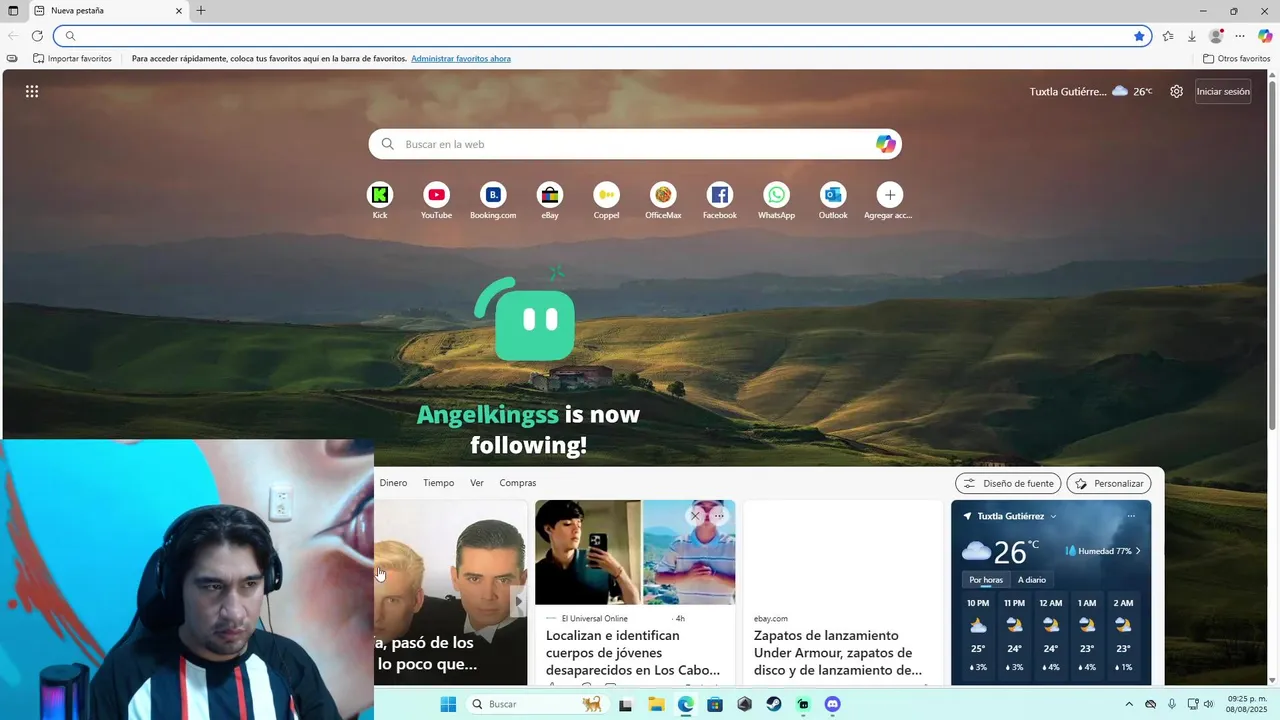Screen dimensions: 1280x720
Task: Select the Compras feed tab
Action: 518,483
